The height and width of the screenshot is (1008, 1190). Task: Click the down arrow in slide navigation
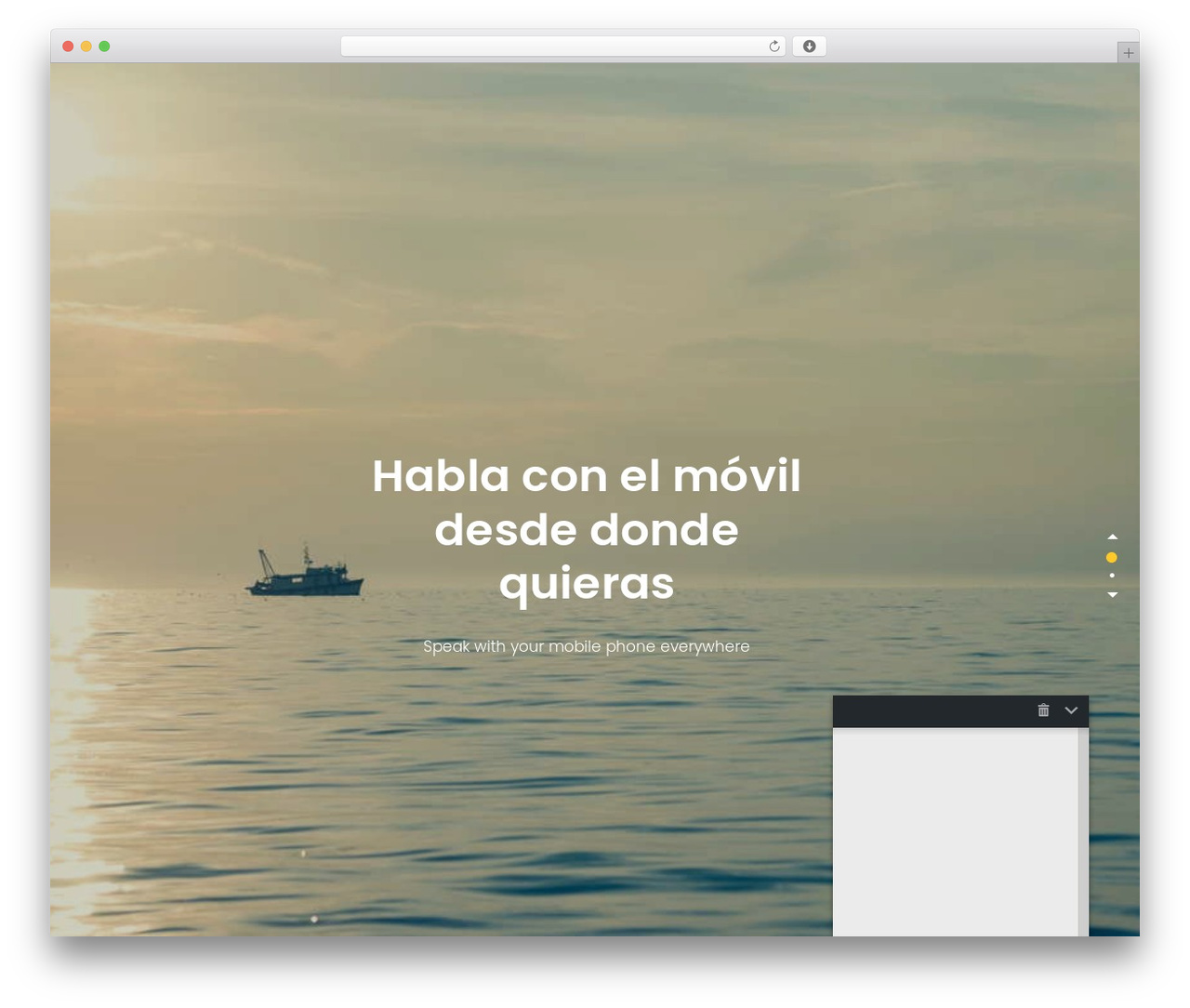[x=1112, y=594]
